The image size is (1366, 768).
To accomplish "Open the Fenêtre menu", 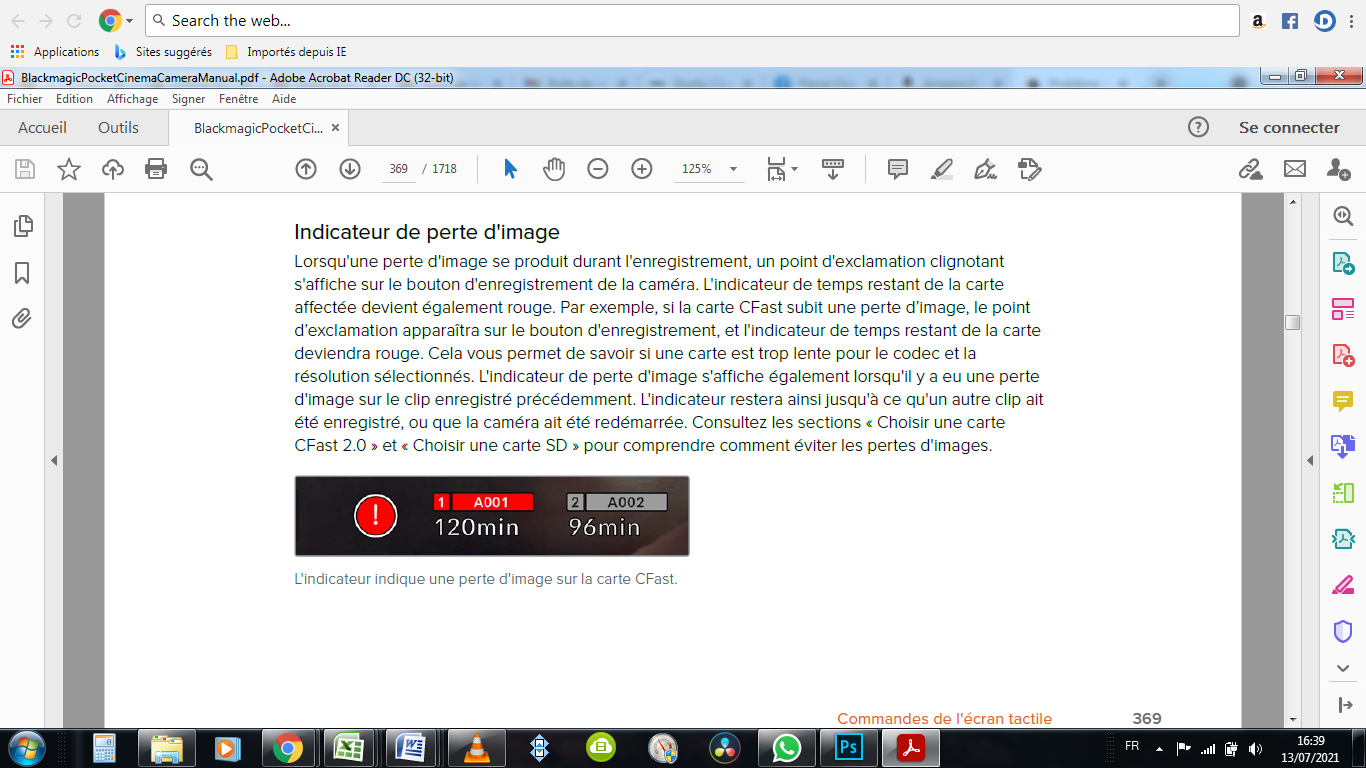I will [239, 99].
